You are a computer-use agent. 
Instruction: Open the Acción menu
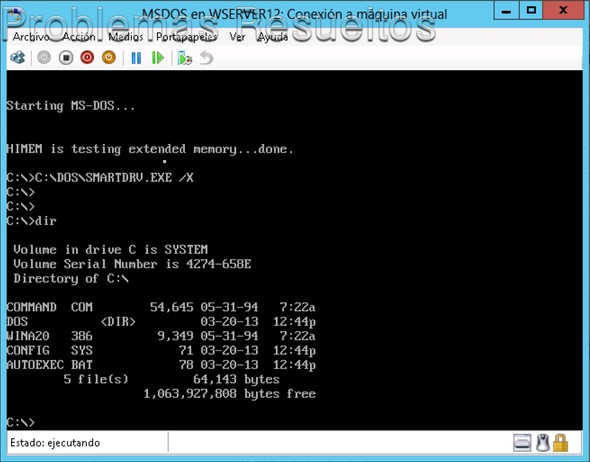pos(79,37)
